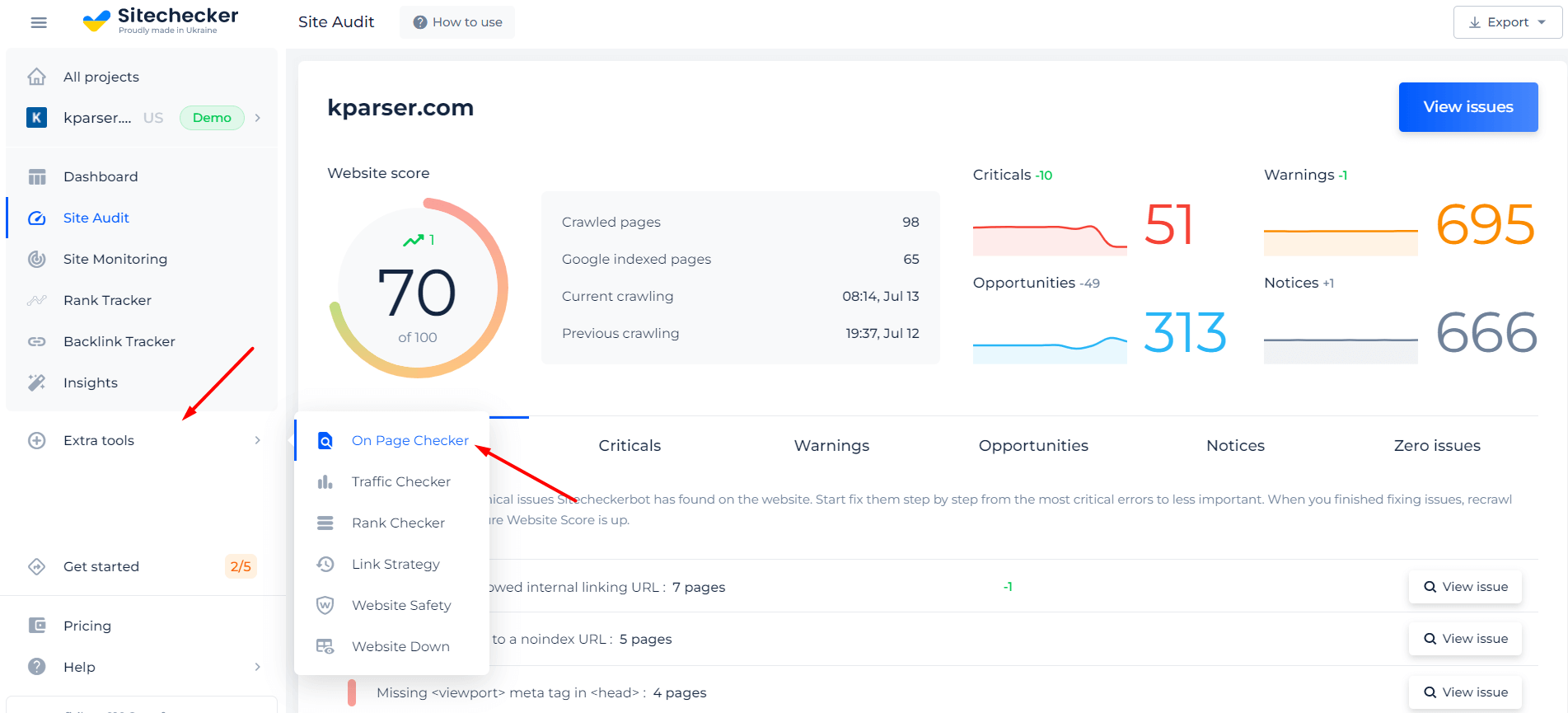Click the Link Strategy history icon

coord(325,564)
